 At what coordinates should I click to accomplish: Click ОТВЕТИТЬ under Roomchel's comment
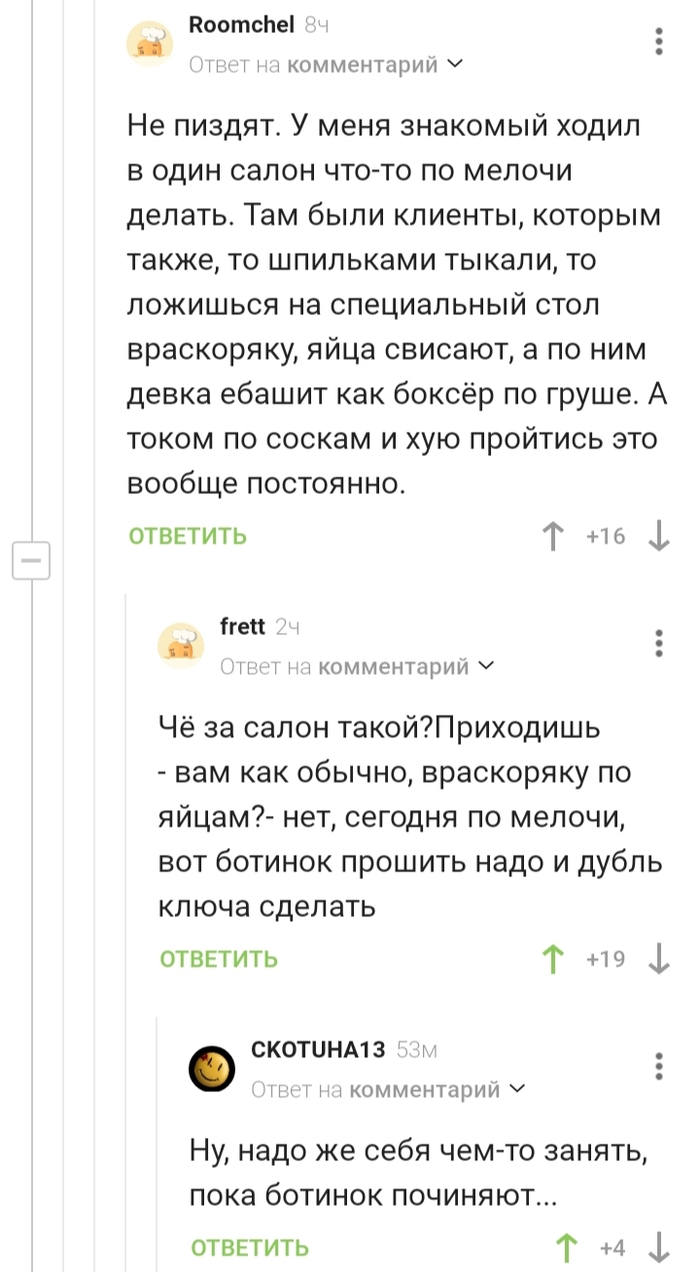[188, 537]
